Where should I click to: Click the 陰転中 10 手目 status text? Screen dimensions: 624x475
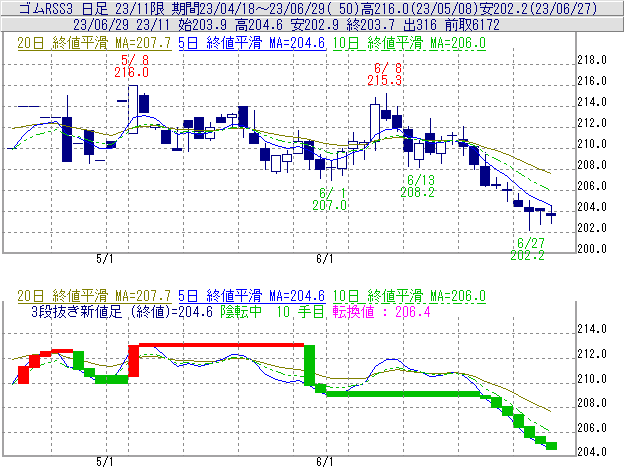coord(273,311)
